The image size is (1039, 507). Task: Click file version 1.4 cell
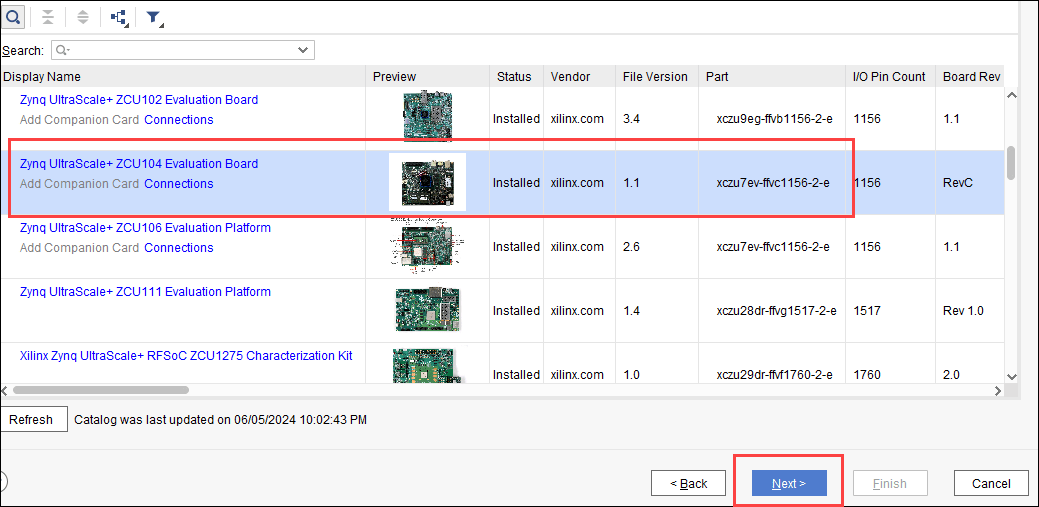631,311
